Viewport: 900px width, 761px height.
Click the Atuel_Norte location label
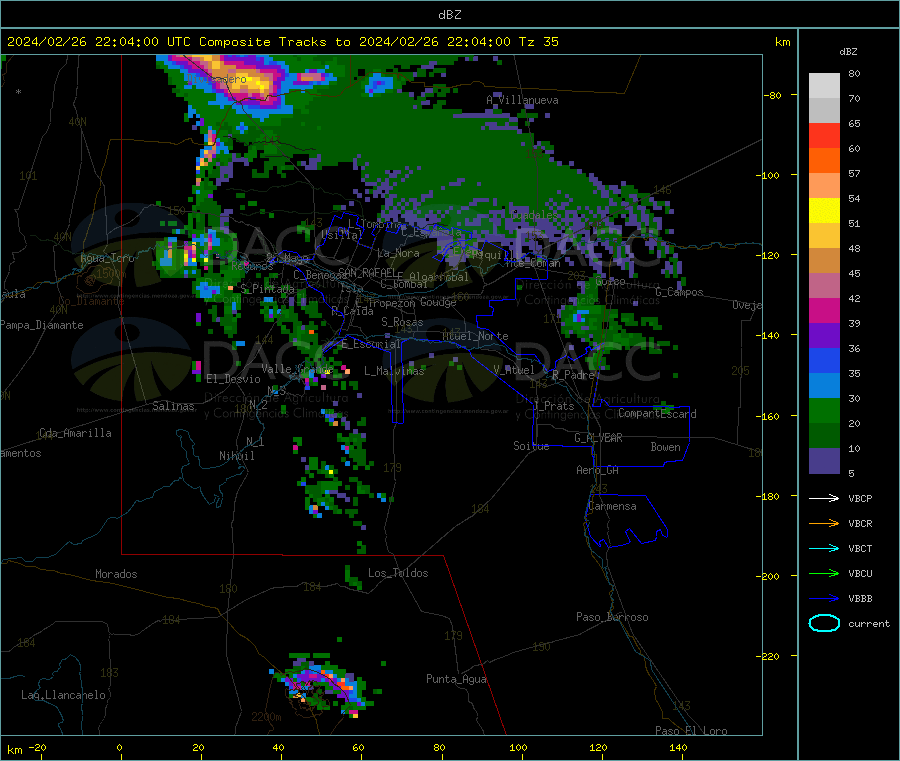click(x=475, y=336)
